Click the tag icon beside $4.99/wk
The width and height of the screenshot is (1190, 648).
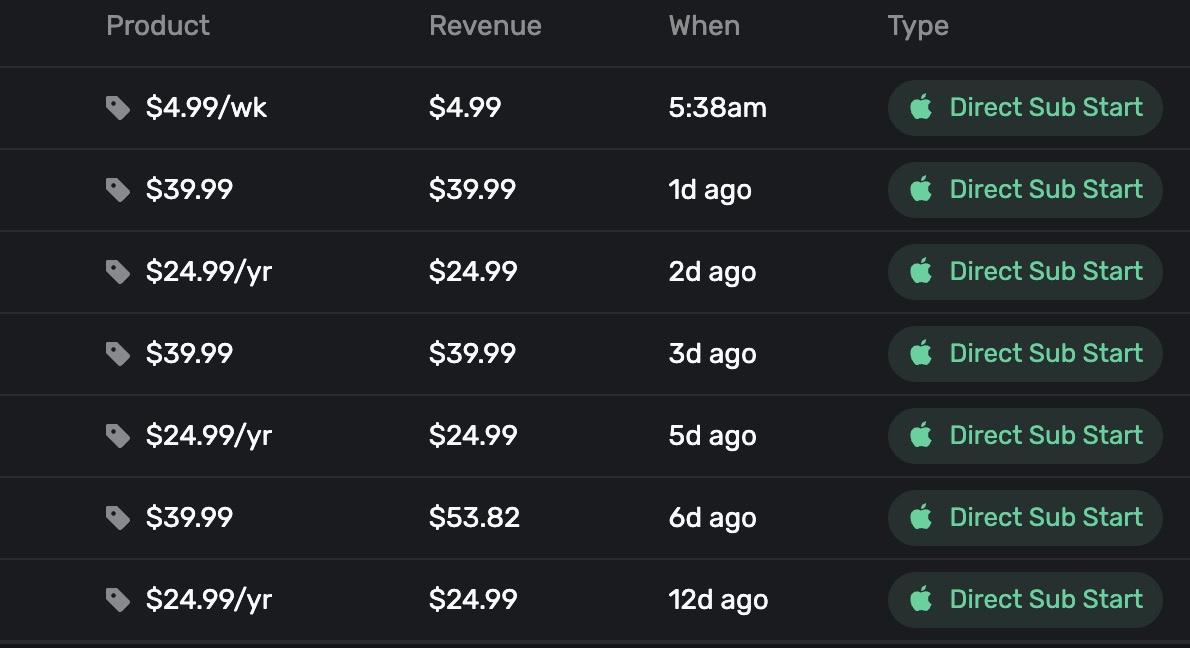[118, 108]
